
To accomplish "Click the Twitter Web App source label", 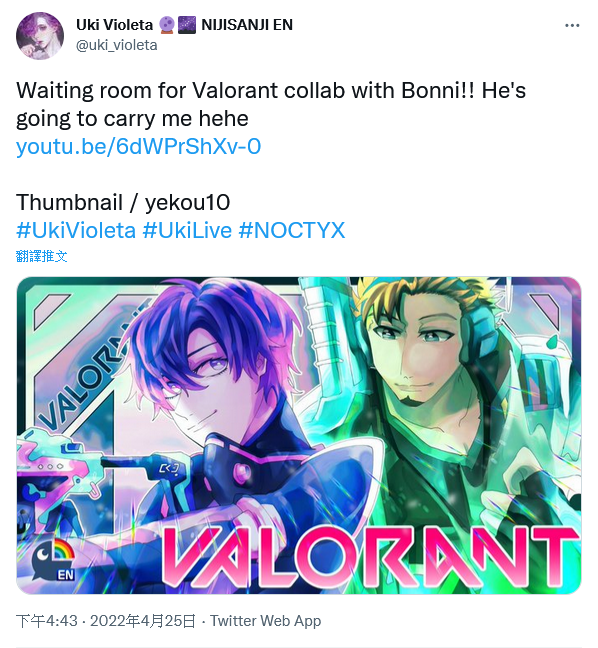I will click(x=265, y=621).
